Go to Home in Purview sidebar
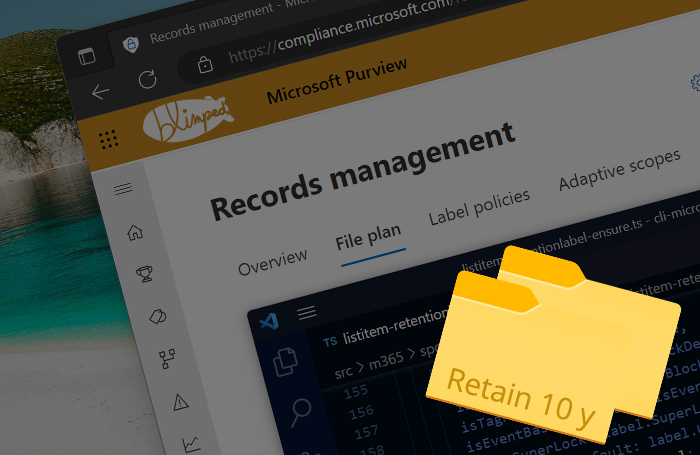The image size is (700, 455). pyautogui.click(x=135, y=232)
